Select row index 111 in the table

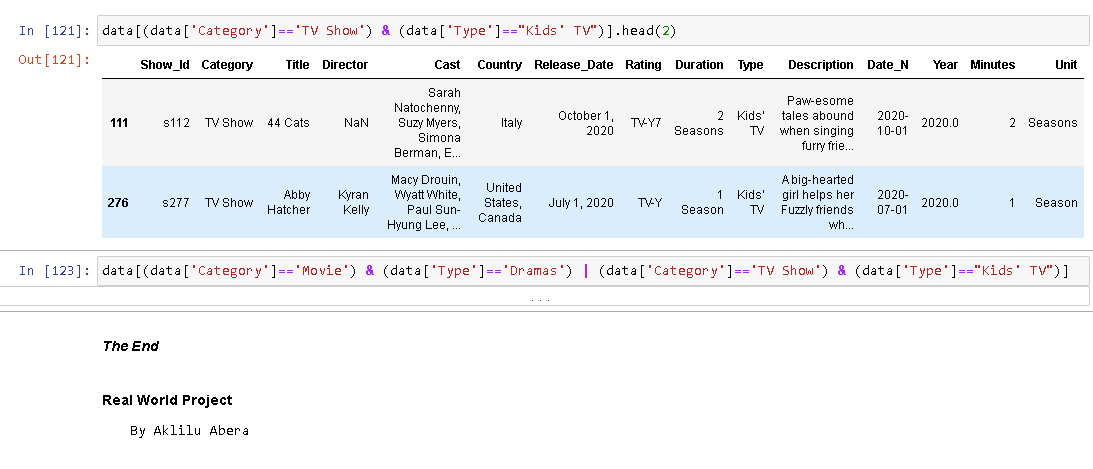point(118,123)
